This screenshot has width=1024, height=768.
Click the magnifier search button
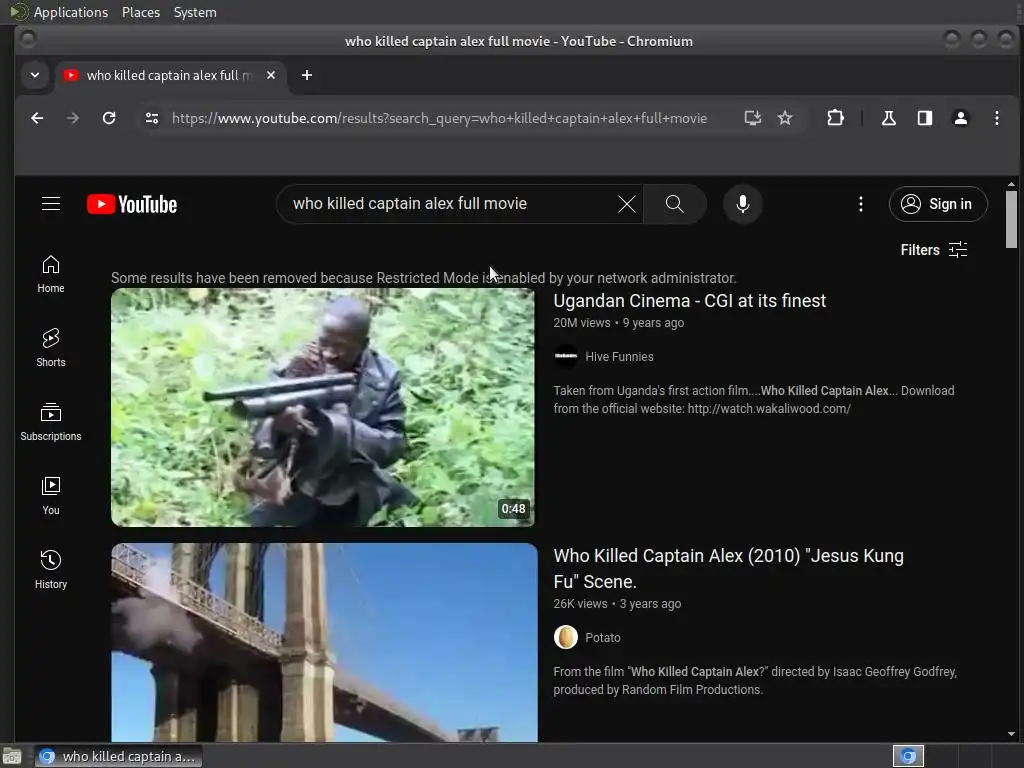pos(675,204)
